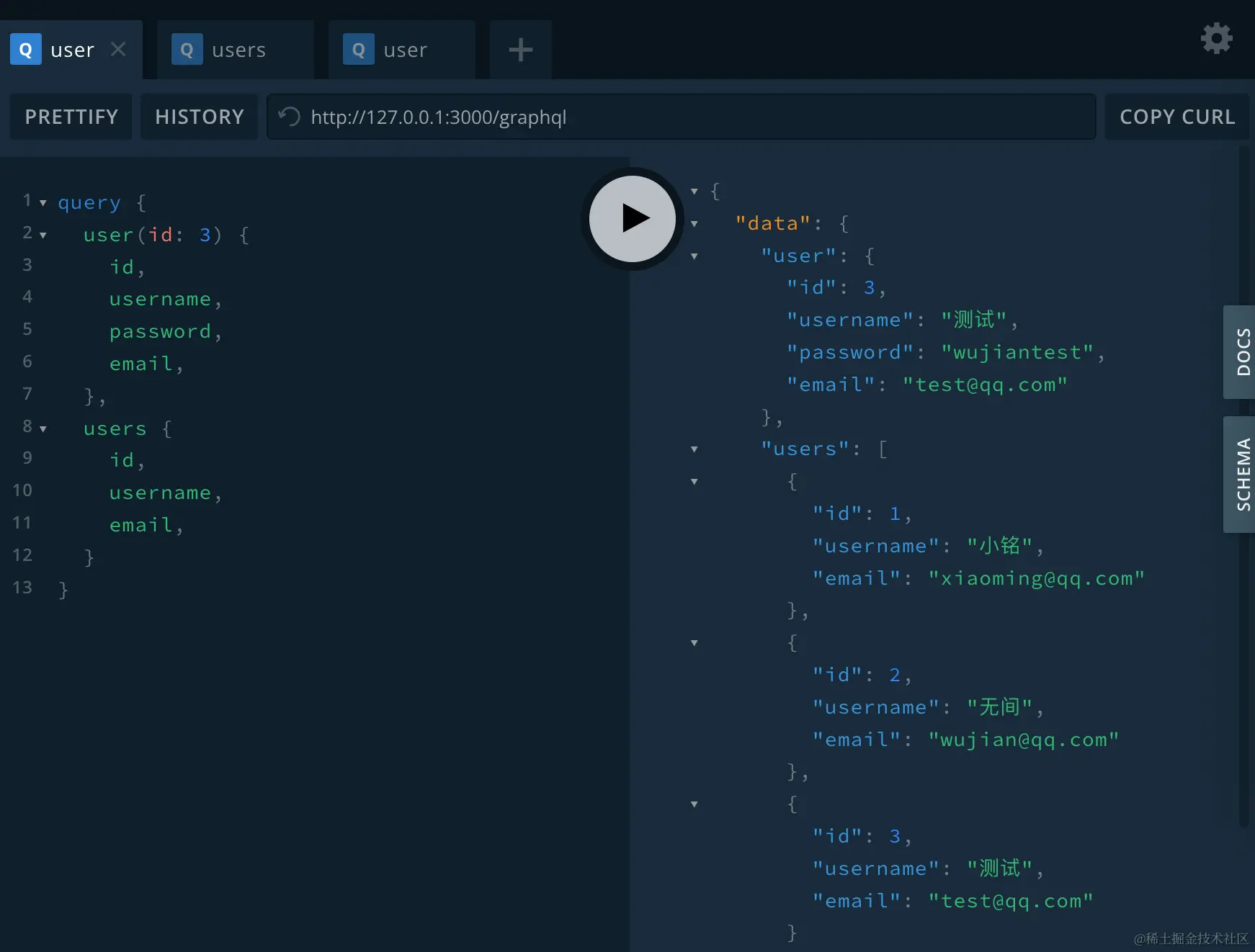This screenshot has width=1255, height=952.
Task: Click the "data" key in the response
Action: pyautogui.click(x=773, y=223)
